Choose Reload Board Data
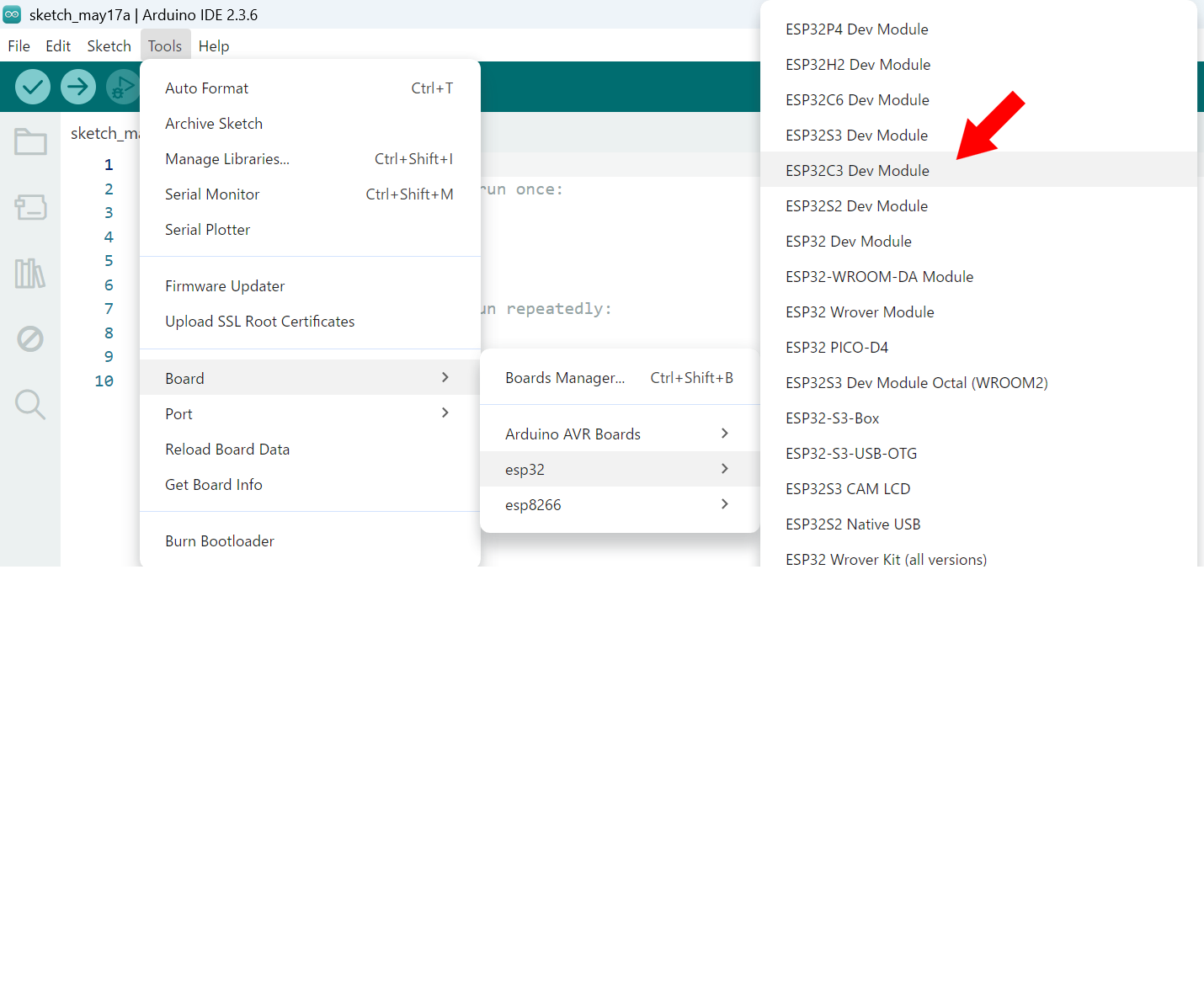 click(310, 450)
